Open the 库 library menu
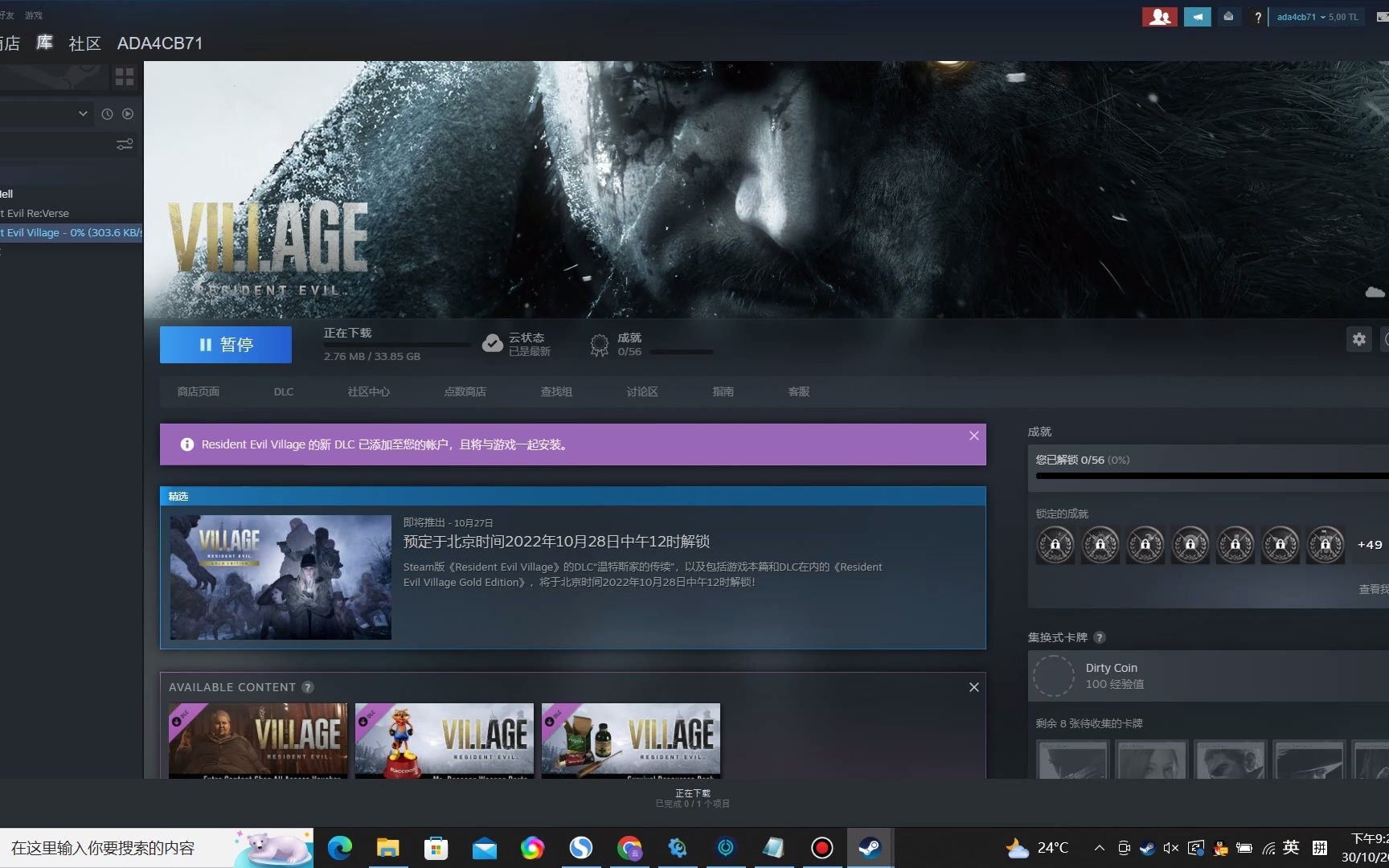Image resolution: width=1389 pixels, height=868 pixels. tap(45, 43)
